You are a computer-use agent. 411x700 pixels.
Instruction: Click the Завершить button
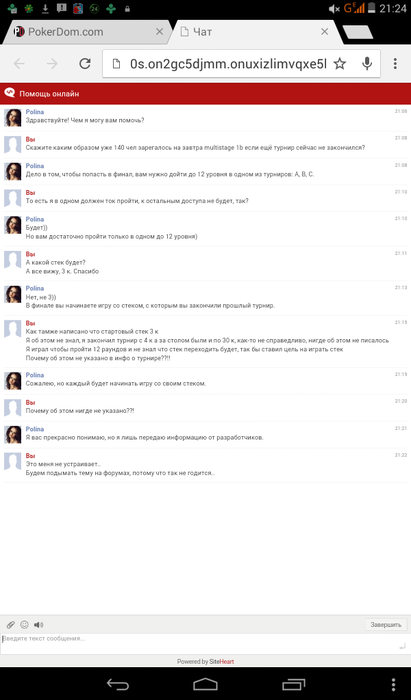tap(386, 625)
